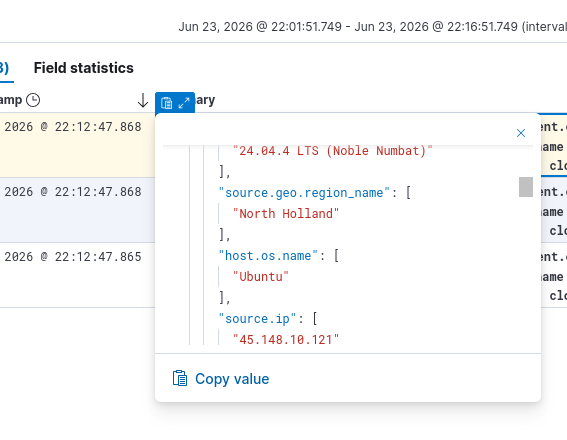The image size is (567, 440).
Task: Click the "source.geo.region_name" JSON key
Action: (x=304, y=193)
